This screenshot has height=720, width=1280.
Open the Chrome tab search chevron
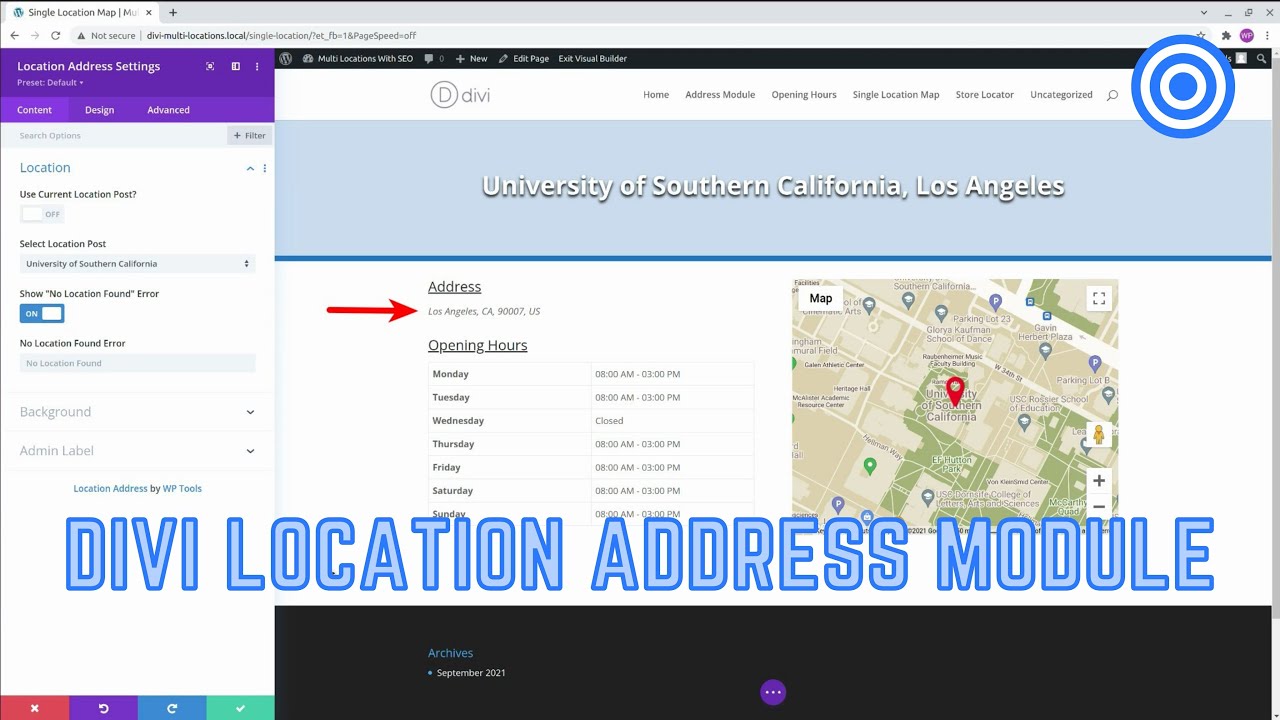(x=1203, y=12)
